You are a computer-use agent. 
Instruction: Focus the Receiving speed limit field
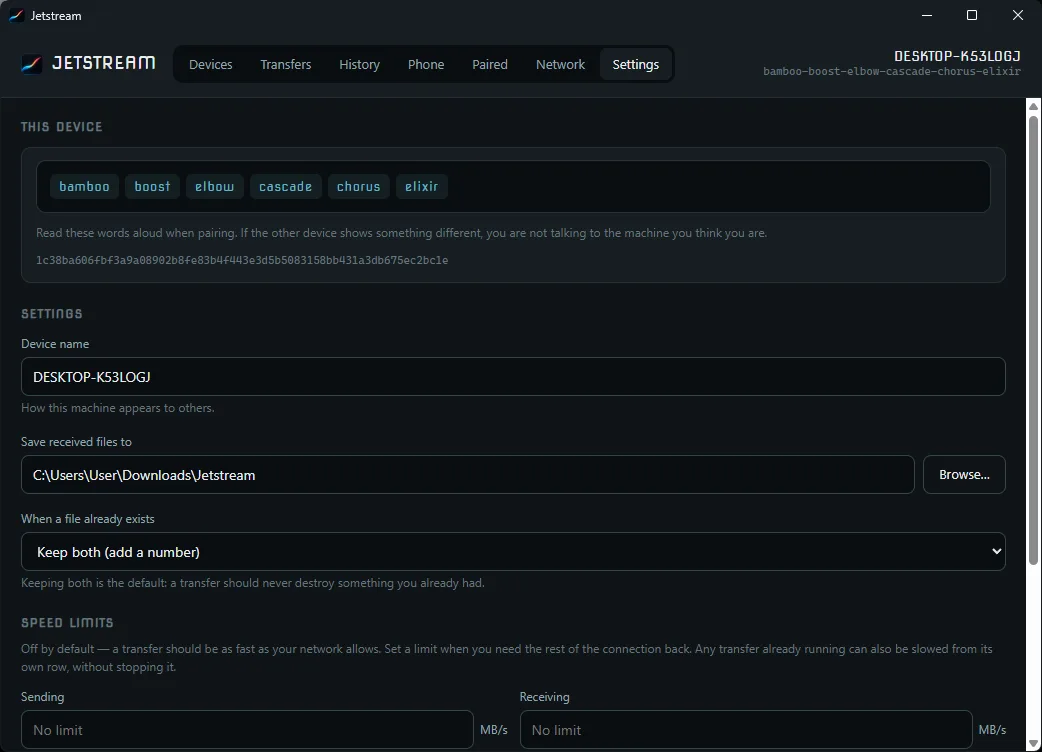[746, 729]
